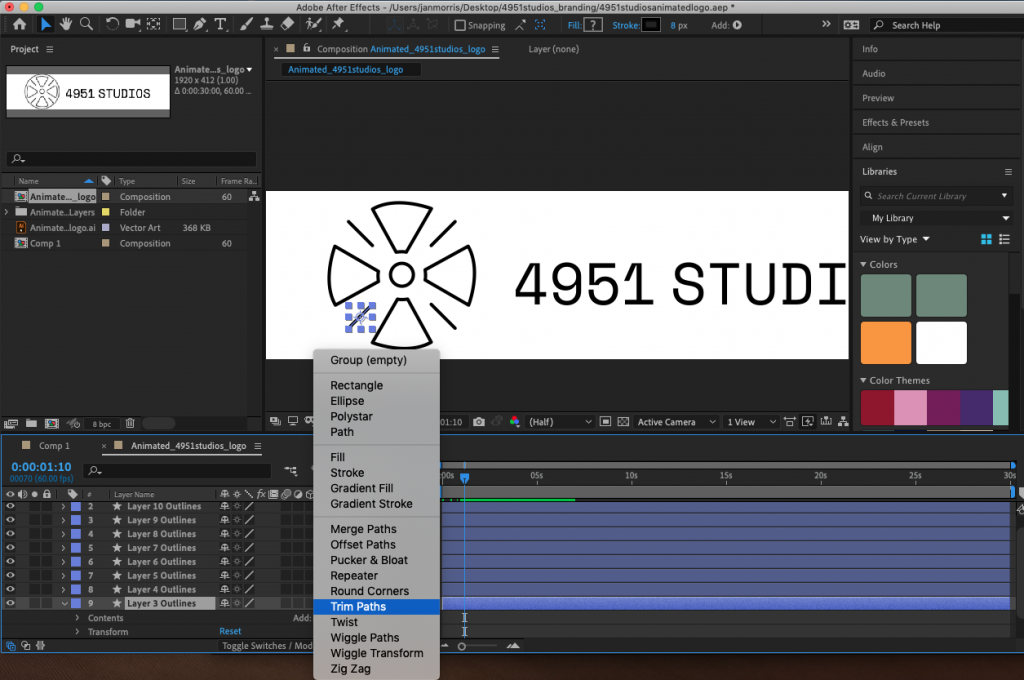Expand Layer 10 Outlines properties
Image resolution: width=1024 pixels, height=680 pixels.
click(63, 506)
